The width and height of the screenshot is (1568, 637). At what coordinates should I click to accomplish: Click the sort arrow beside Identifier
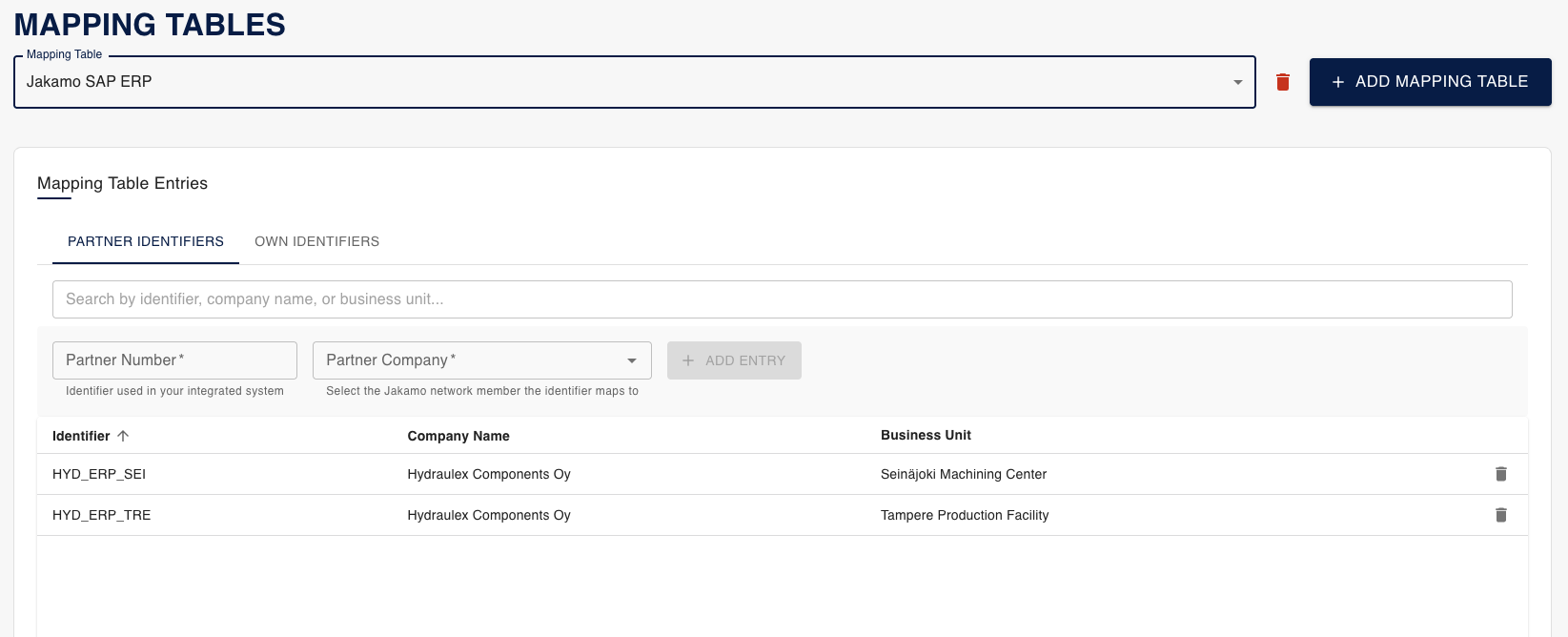123,436
